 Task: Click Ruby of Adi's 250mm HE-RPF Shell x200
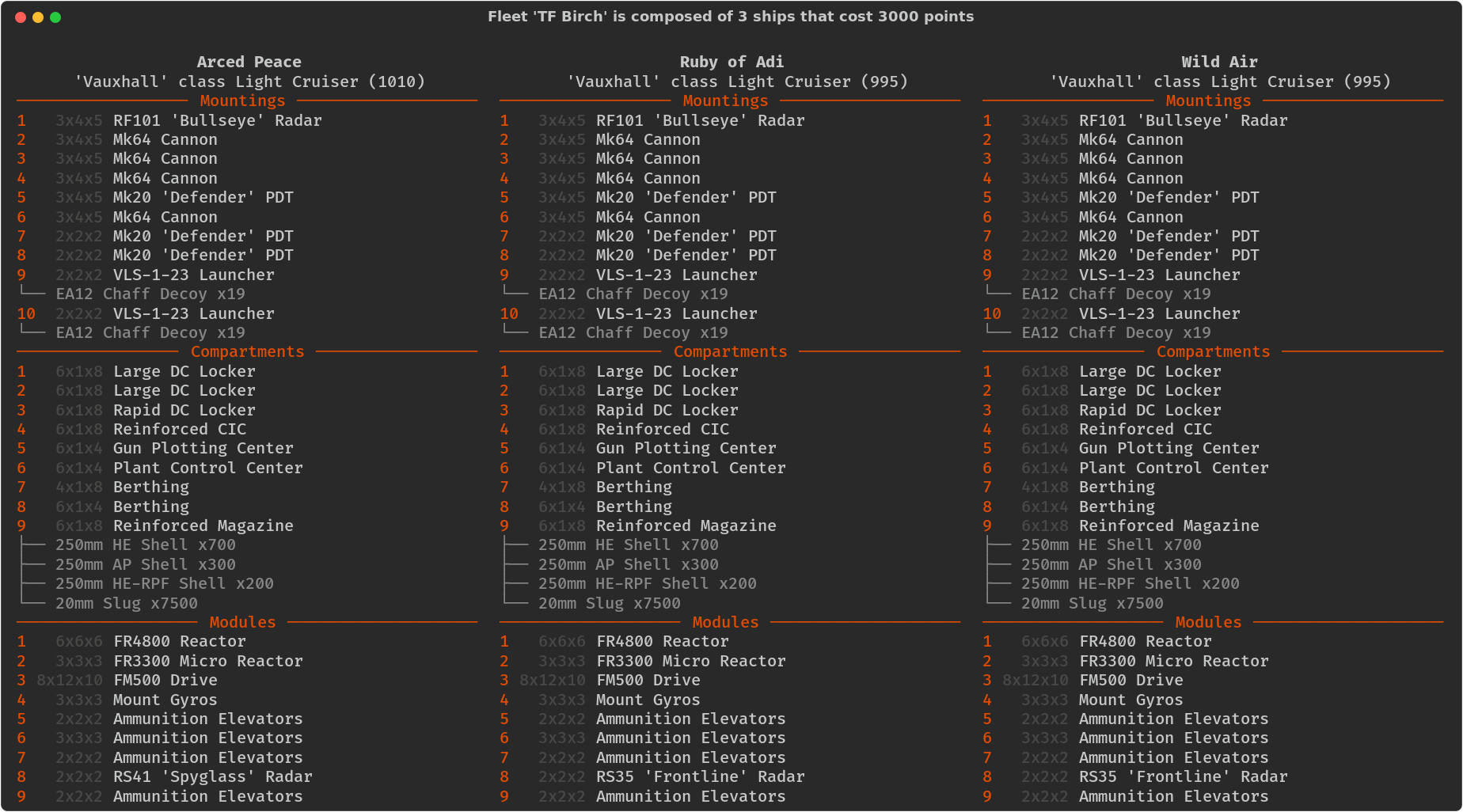pyautogui.click(x=647, y=583)
